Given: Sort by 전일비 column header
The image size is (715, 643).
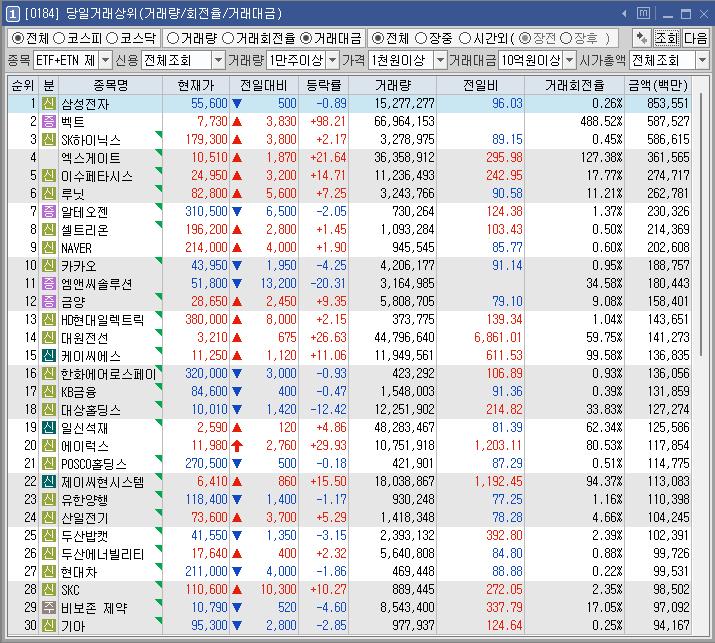Looking at the screenshot, I should click(x=481, y=85).
